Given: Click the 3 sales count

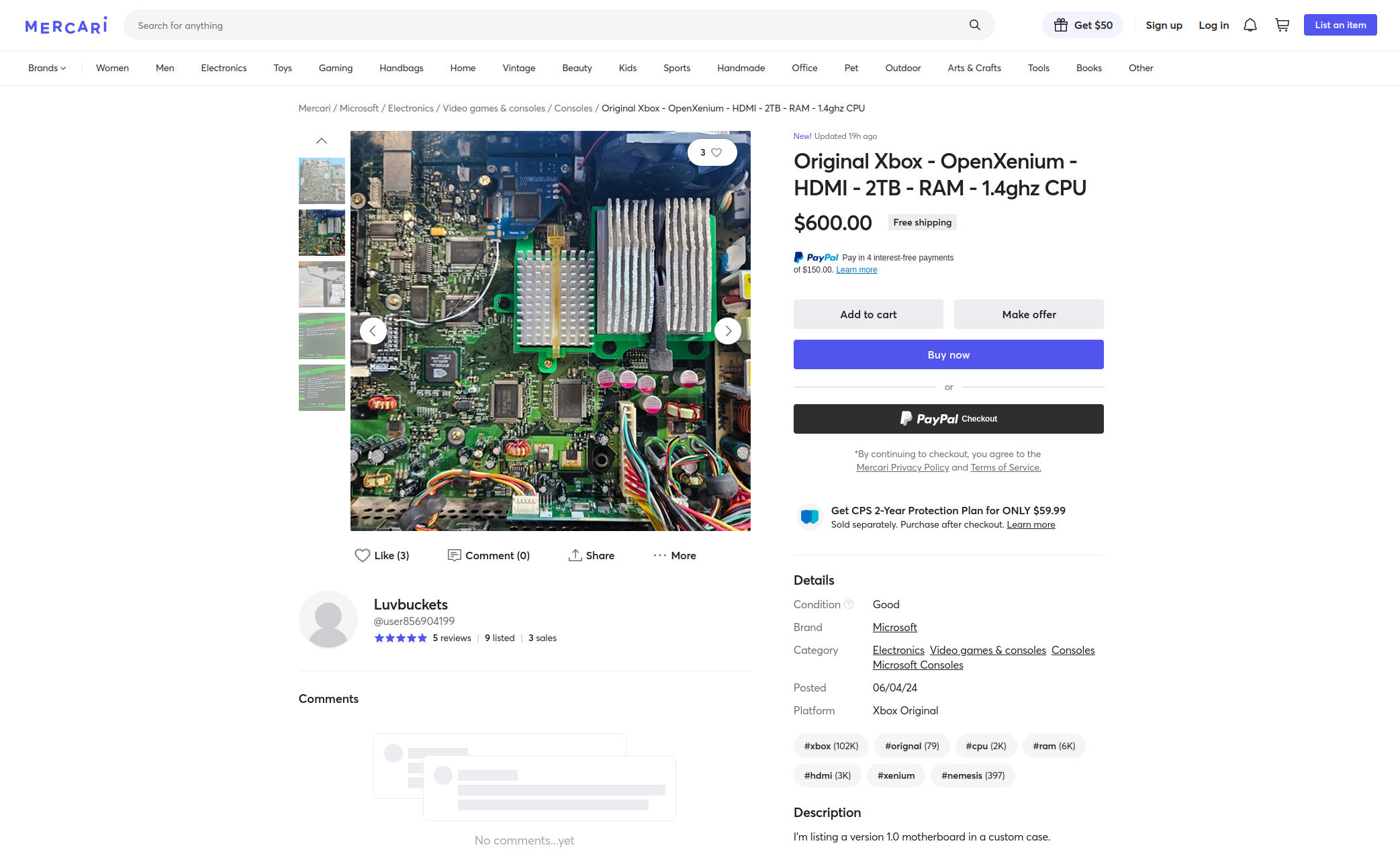Looking at the screenshot, I should click(x=543, y=638).
